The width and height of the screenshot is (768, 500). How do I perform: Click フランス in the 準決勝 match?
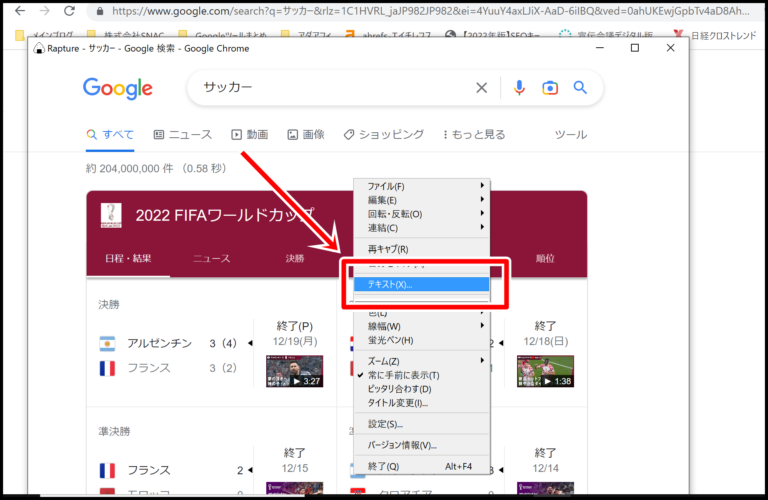[x=149, y=470]
